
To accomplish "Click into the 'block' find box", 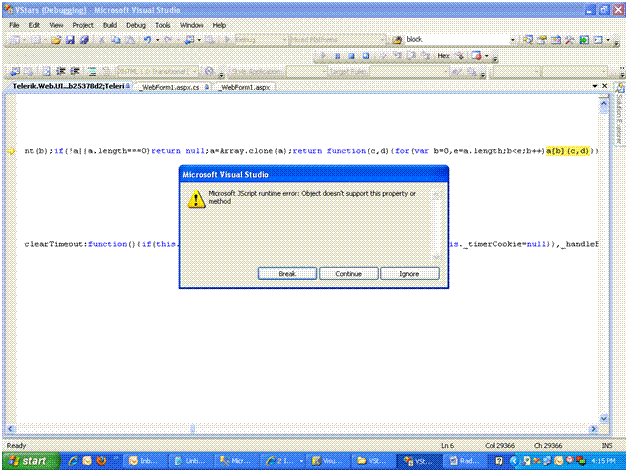I will pos(456,39).
